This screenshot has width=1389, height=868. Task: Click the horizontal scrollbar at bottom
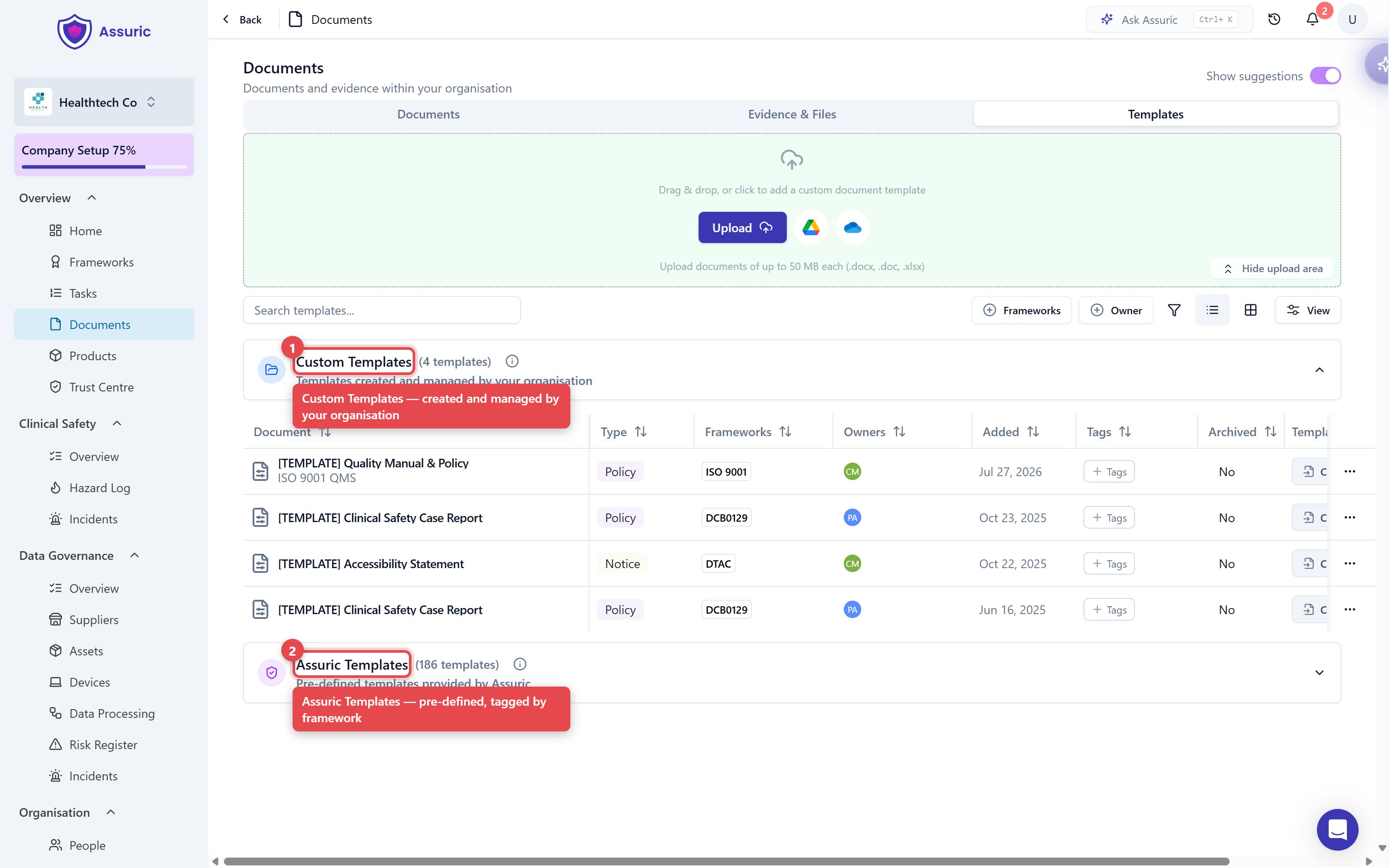pyautogui.click(x=726, y=861)
